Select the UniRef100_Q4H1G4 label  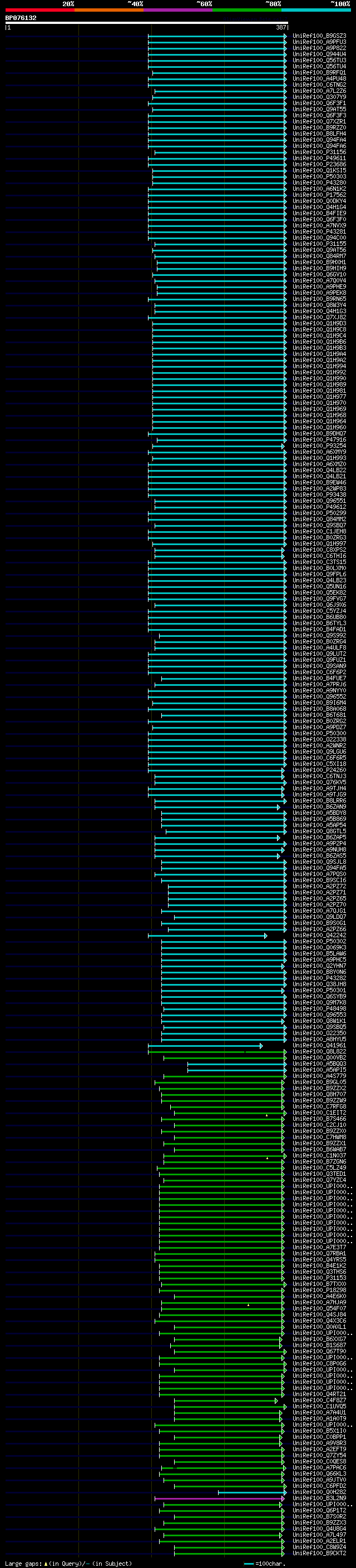click(x=319, y=207)
